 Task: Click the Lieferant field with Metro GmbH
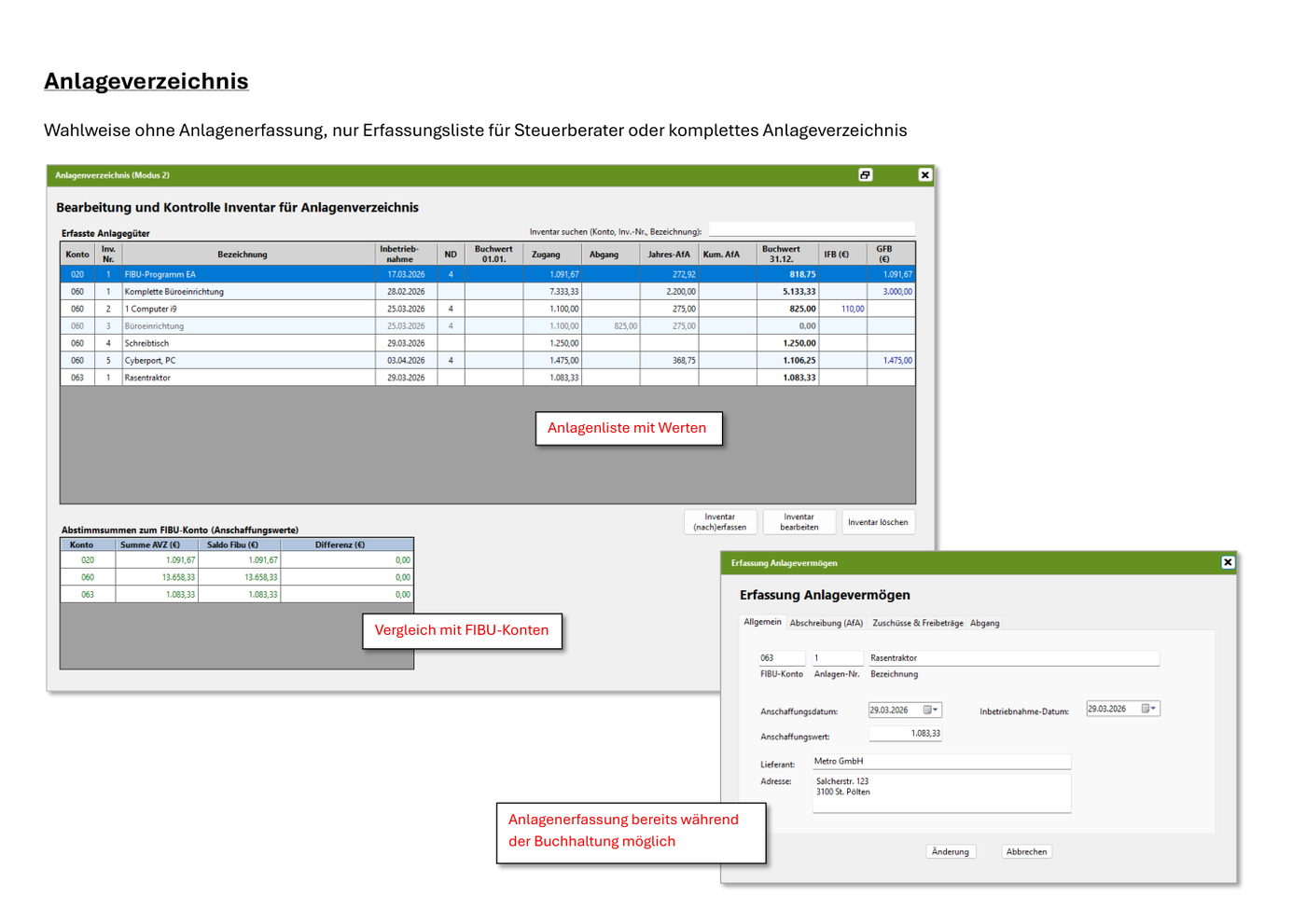941,761
